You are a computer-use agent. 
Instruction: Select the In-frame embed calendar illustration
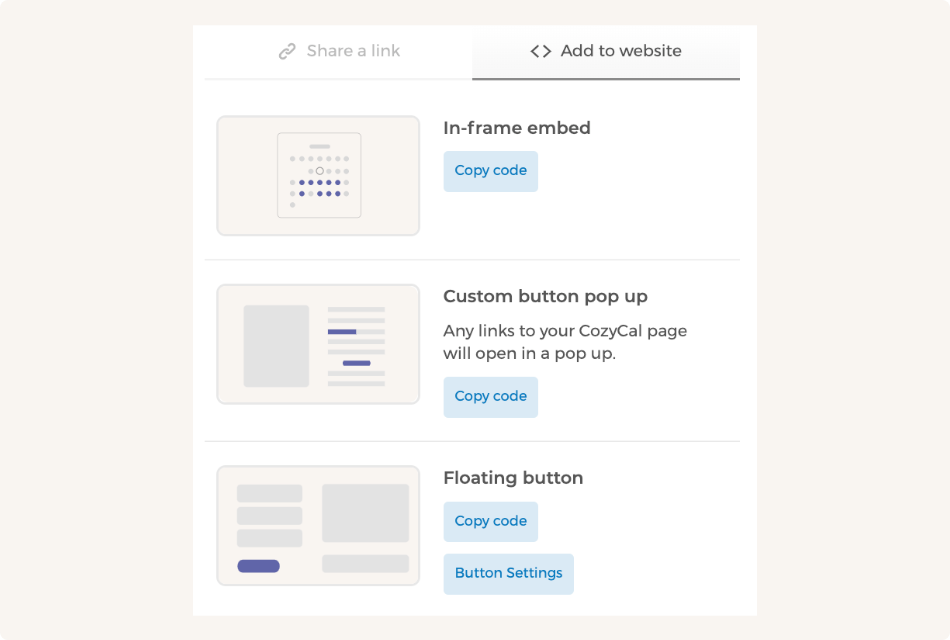coord(317,175)
